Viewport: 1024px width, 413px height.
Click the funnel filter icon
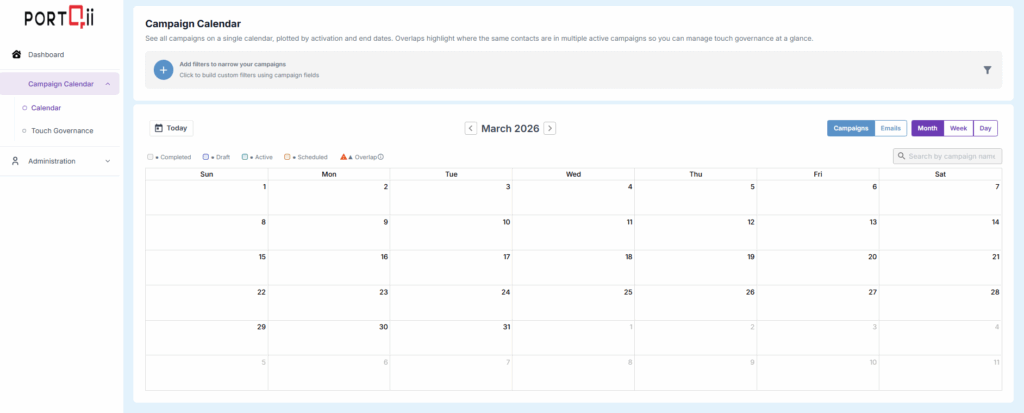(x=987, y=70)
